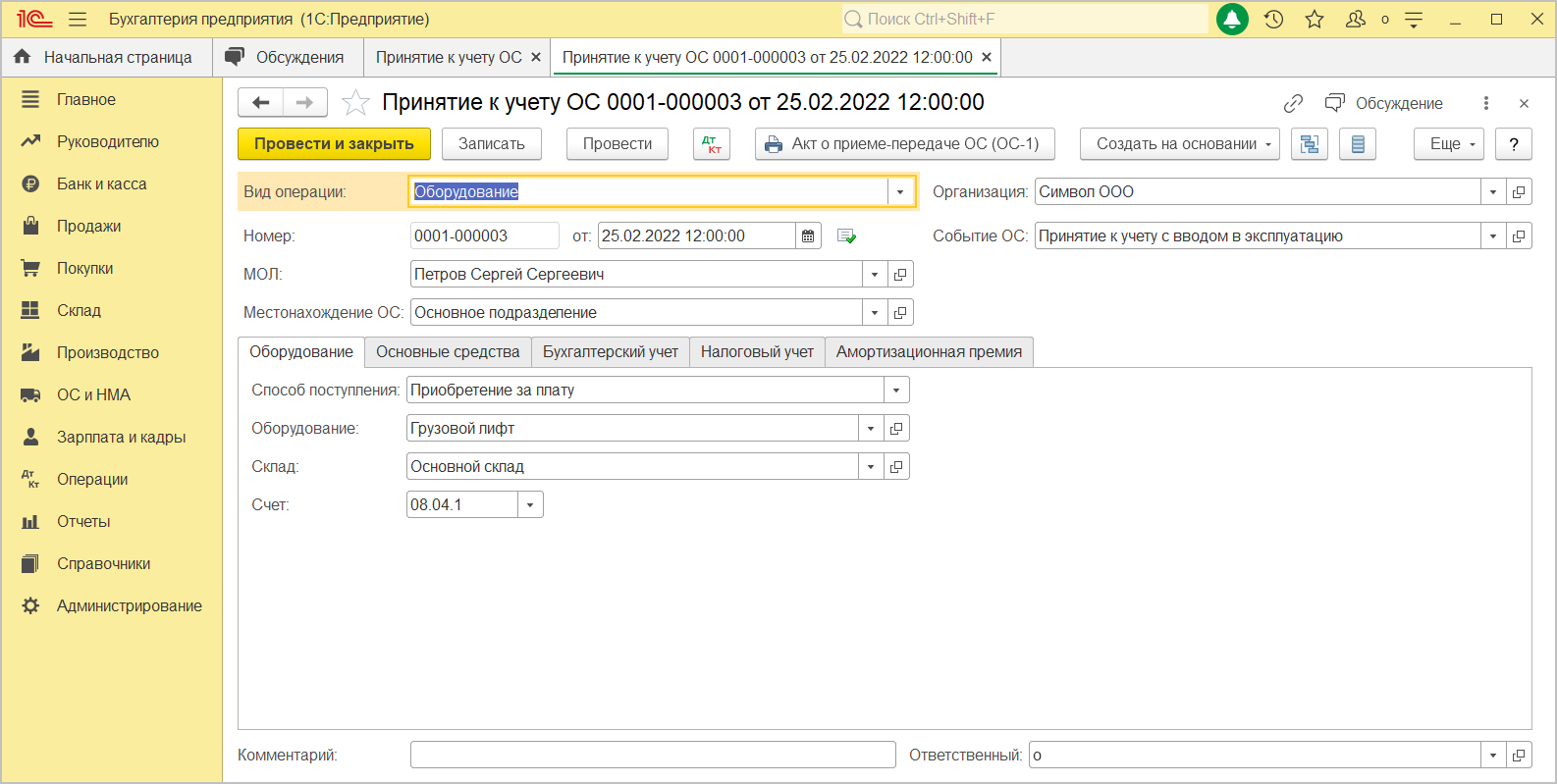Open Ответственный user record button
The width and height of the screenshot is (1557, 784).
click(x=1519, y=755)
